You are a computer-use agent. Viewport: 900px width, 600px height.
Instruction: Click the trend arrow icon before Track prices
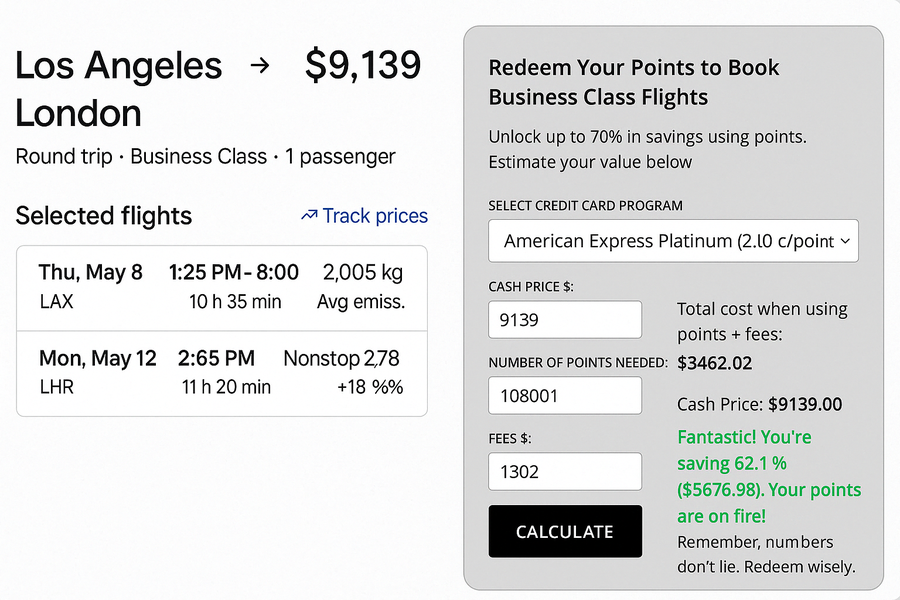pyautogui.click(x=308, y=216)
